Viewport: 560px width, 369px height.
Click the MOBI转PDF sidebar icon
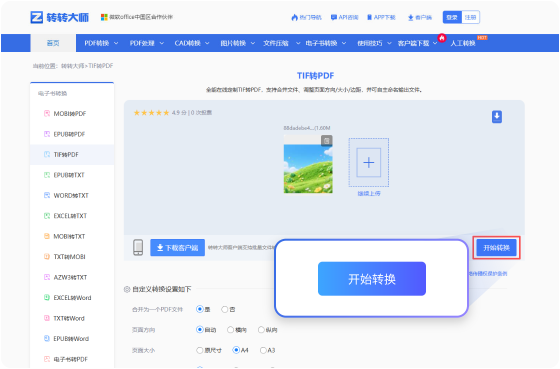[x=47, y=114]
